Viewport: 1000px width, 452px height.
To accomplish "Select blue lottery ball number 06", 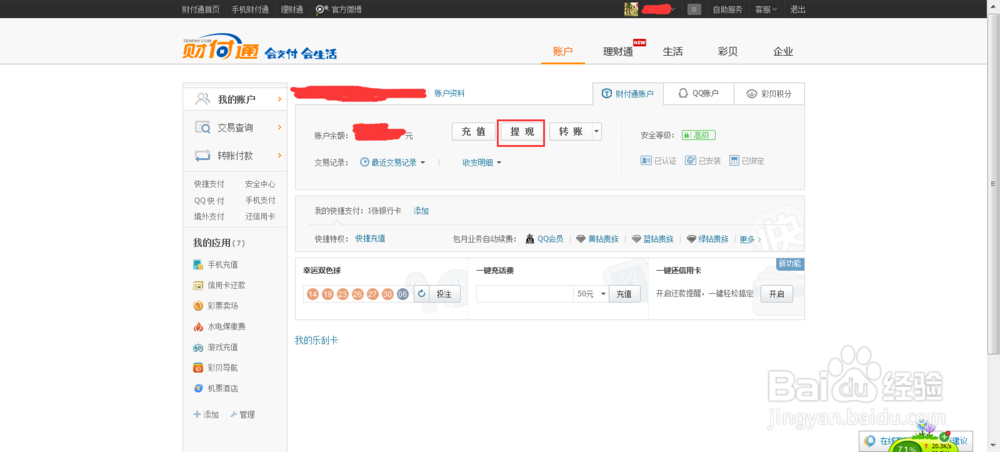I will pyautogui.click(x=402, y=294).
